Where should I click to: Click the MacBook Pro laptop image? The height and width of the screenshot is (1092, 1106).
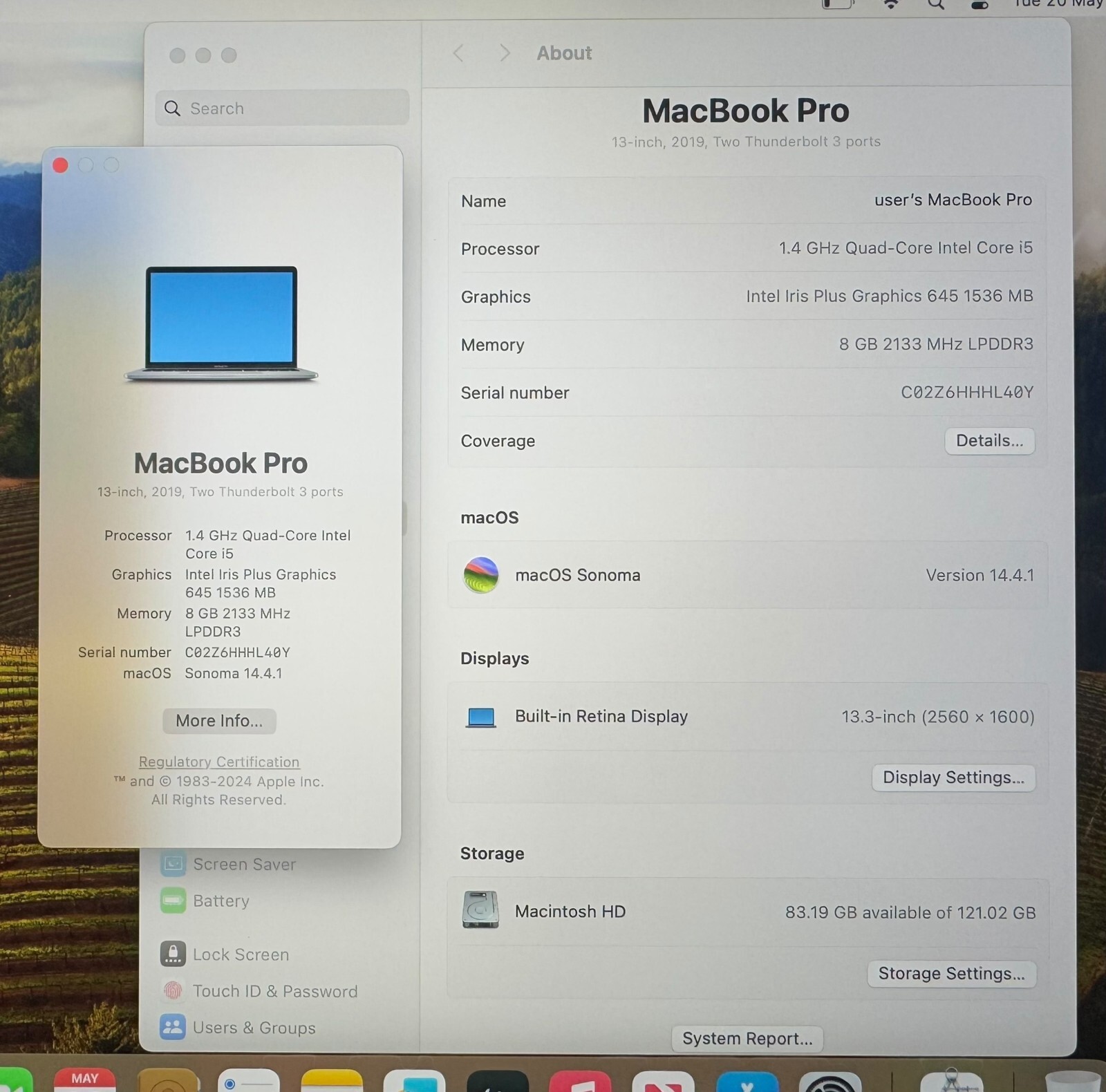coord(221,323)
